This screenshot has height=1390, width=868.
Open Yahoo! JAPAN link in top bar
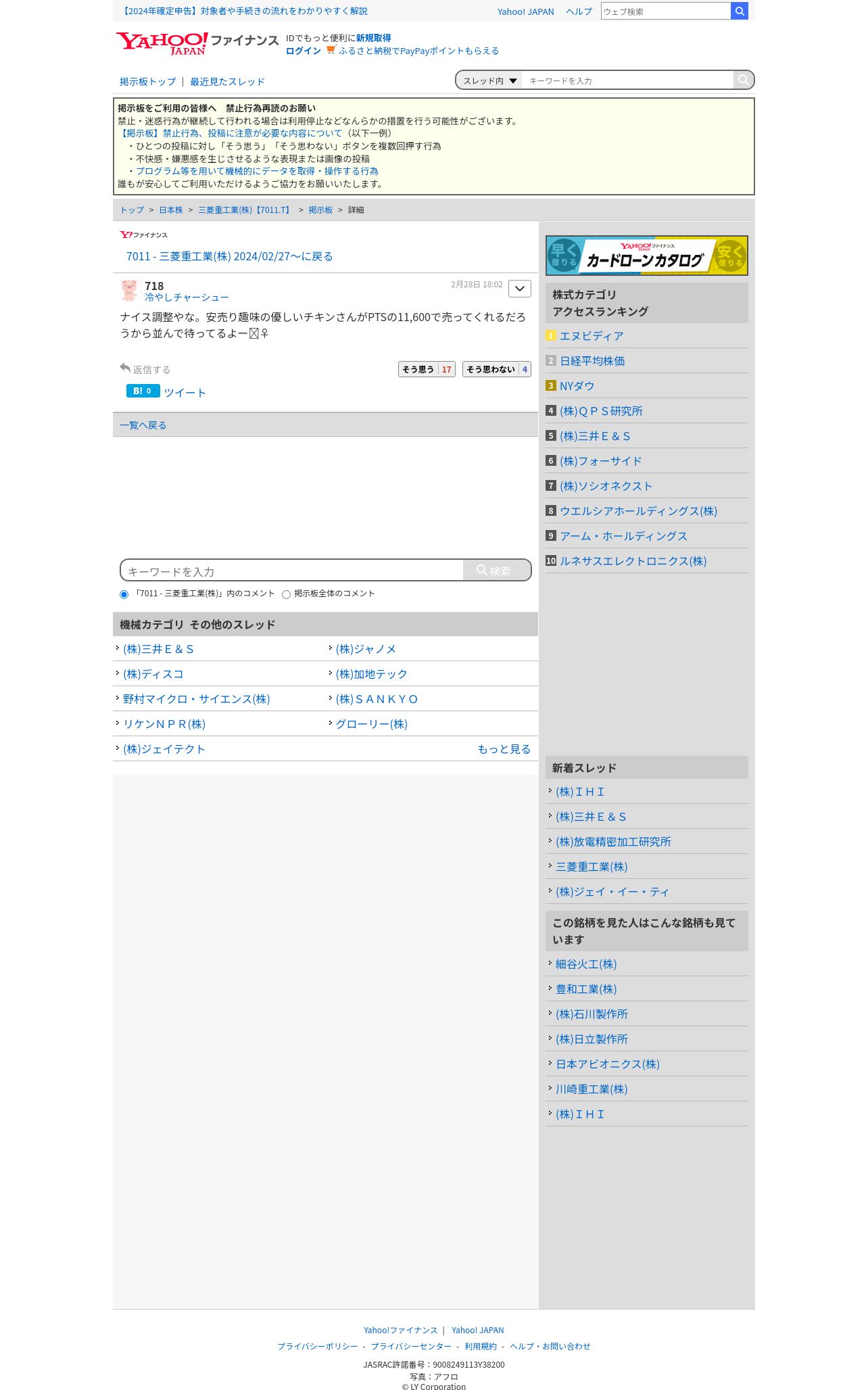(525, 11)
